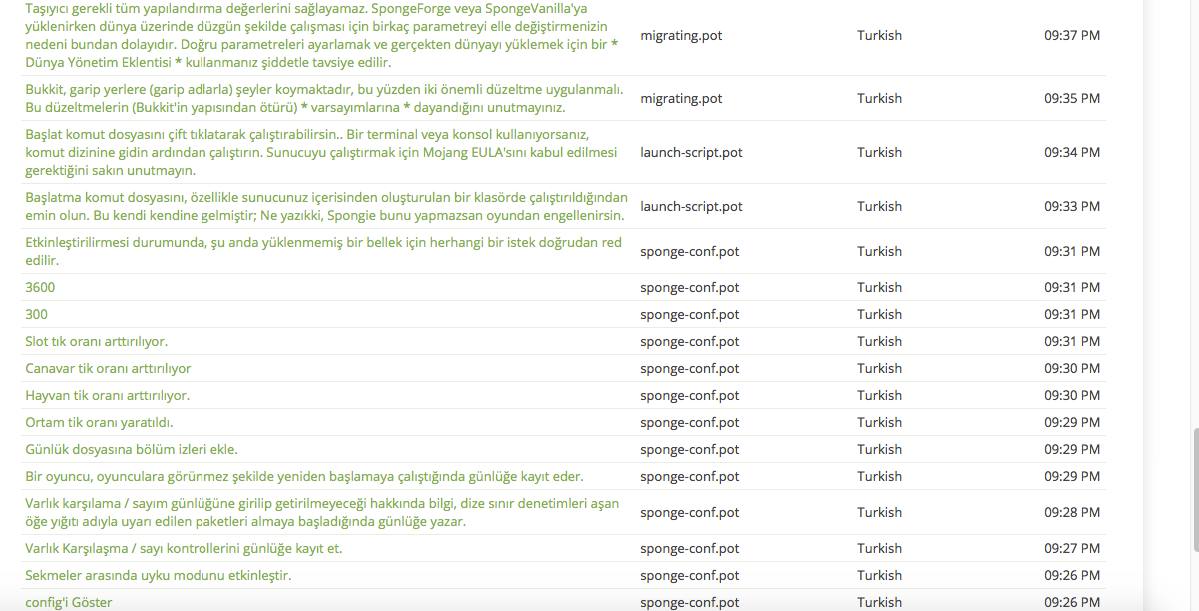Open 'Slot tık oranı arttırılıyor.' translation
1199x611 pixels.
tap(96, 341)
